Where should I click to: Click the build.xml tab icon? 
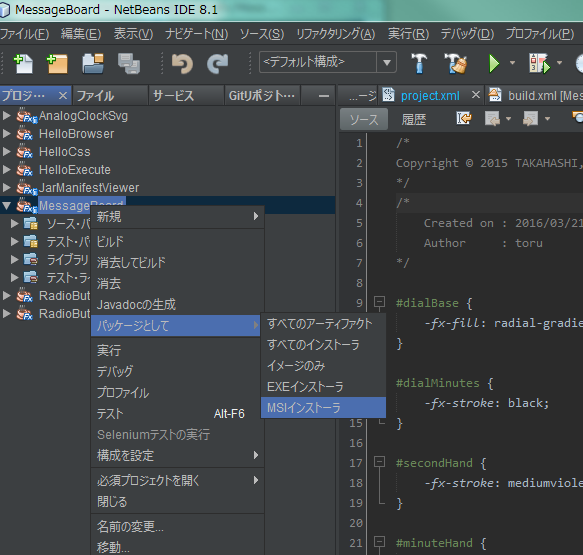tap(495, 95)
